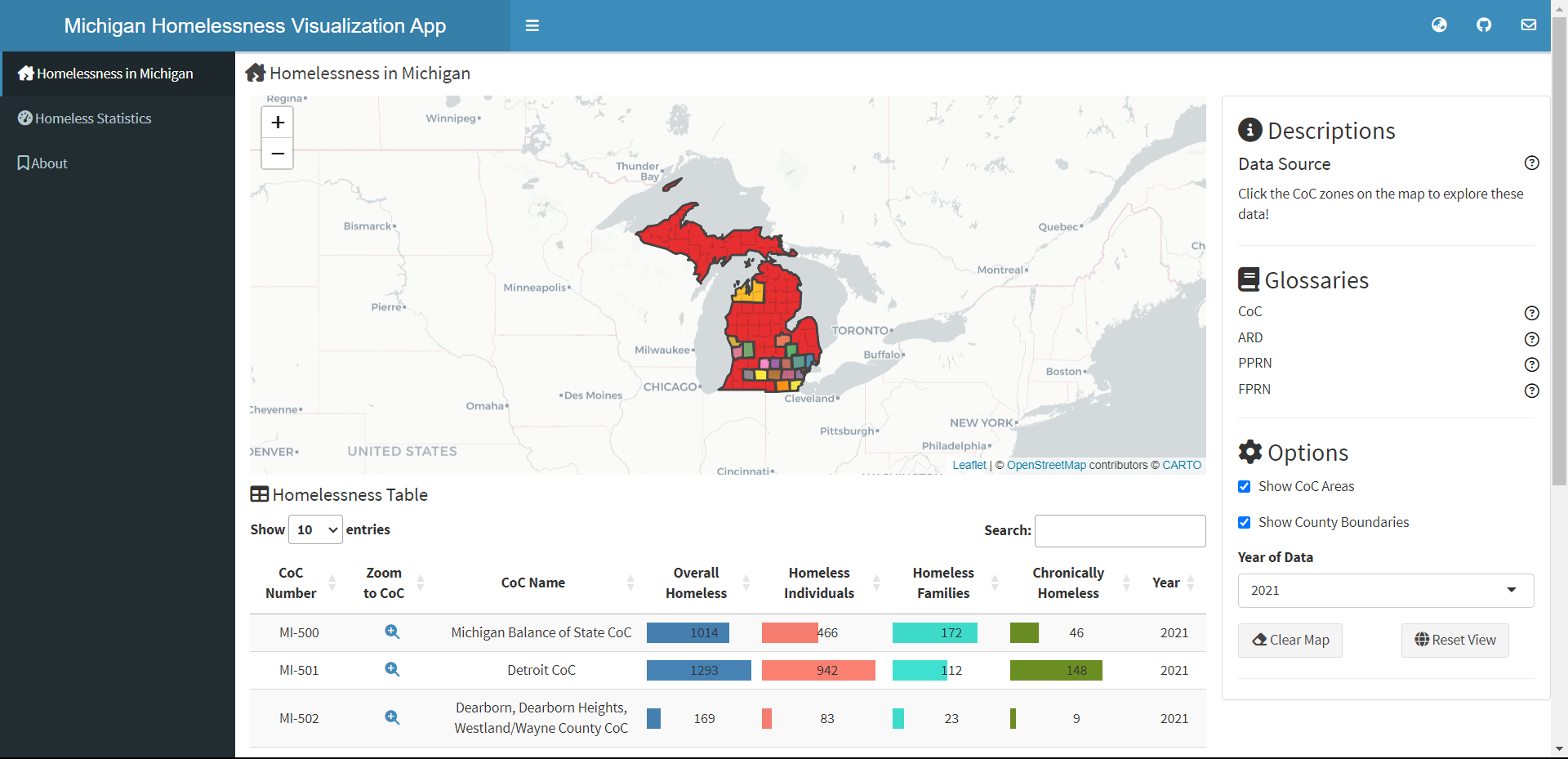Click the MI-502 number cell
The image size is (1568, 759).
pos(299,718)
